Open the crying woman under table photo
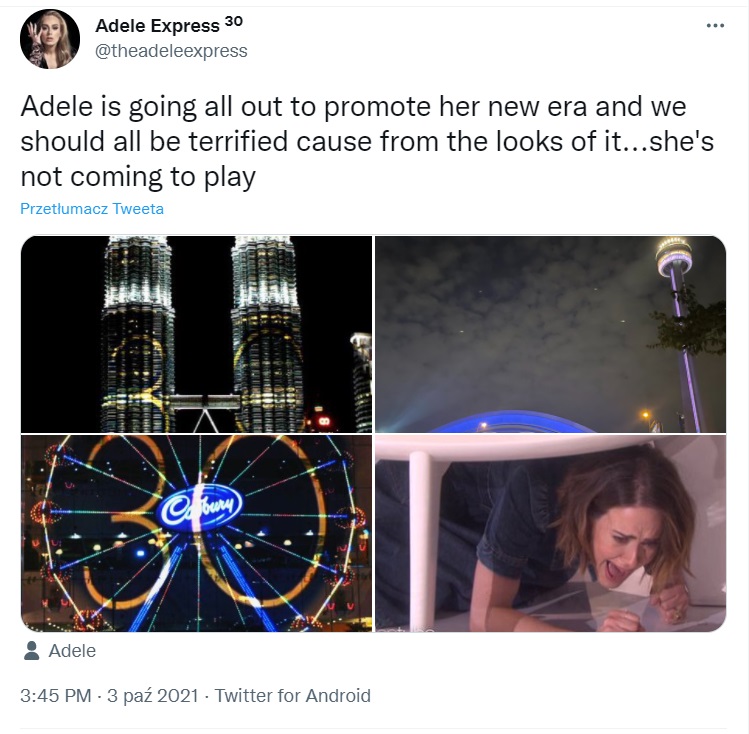 (550, 533)
